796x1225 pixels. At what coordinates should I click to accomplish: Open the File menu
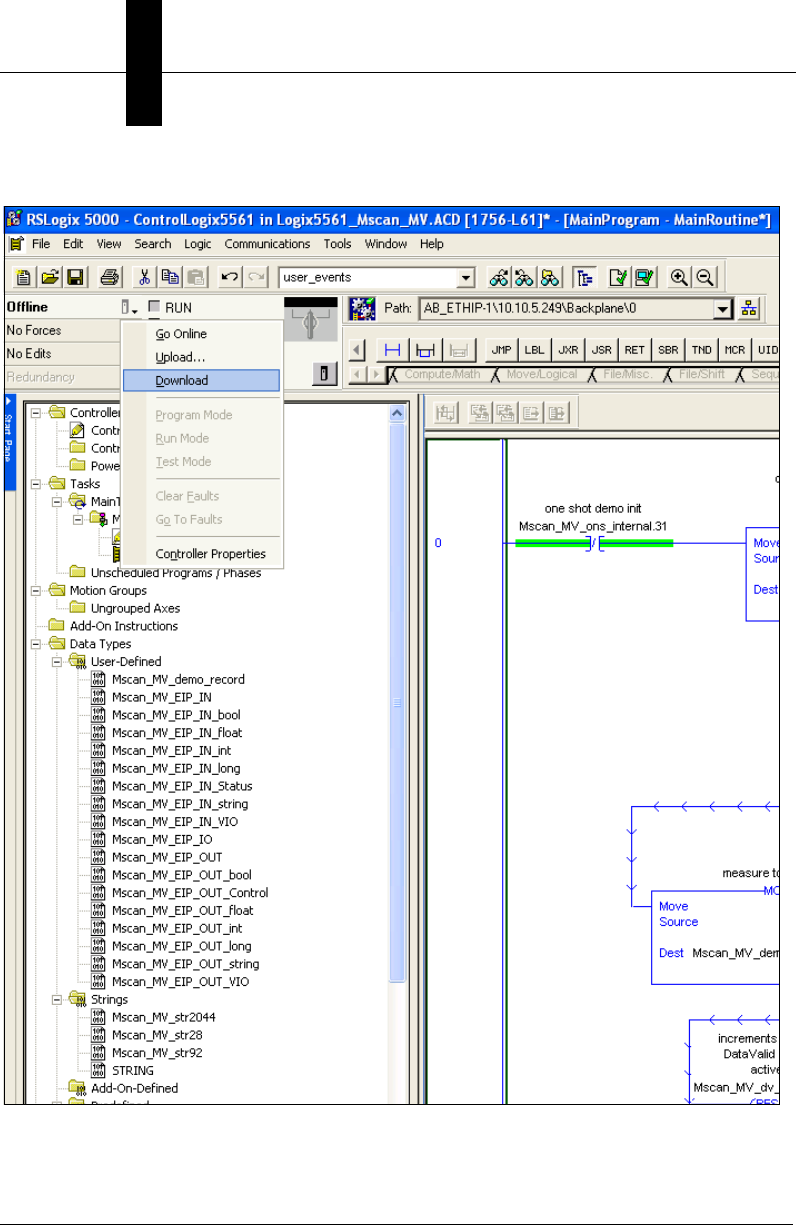[x=41, y=244]
